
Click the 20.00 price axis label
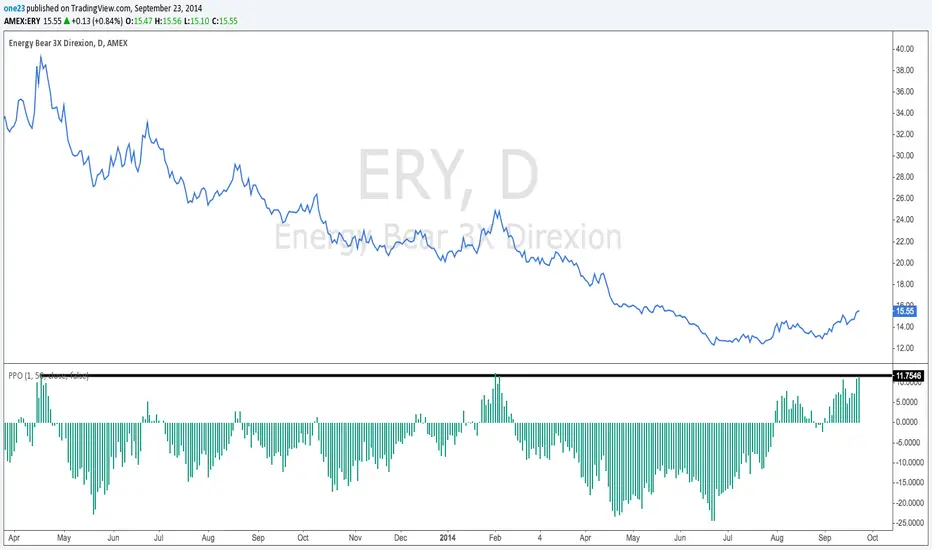click(905, 263)
